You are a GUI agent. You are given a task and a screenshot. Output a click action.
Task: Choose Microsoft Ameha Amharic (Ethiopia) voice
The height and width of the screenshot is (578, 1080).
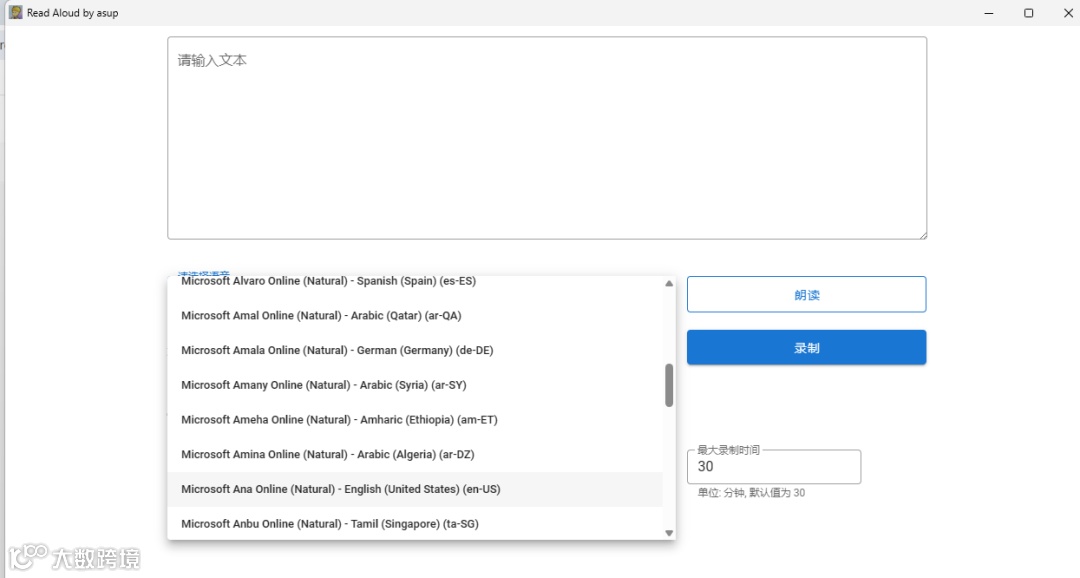coord(415,420)
